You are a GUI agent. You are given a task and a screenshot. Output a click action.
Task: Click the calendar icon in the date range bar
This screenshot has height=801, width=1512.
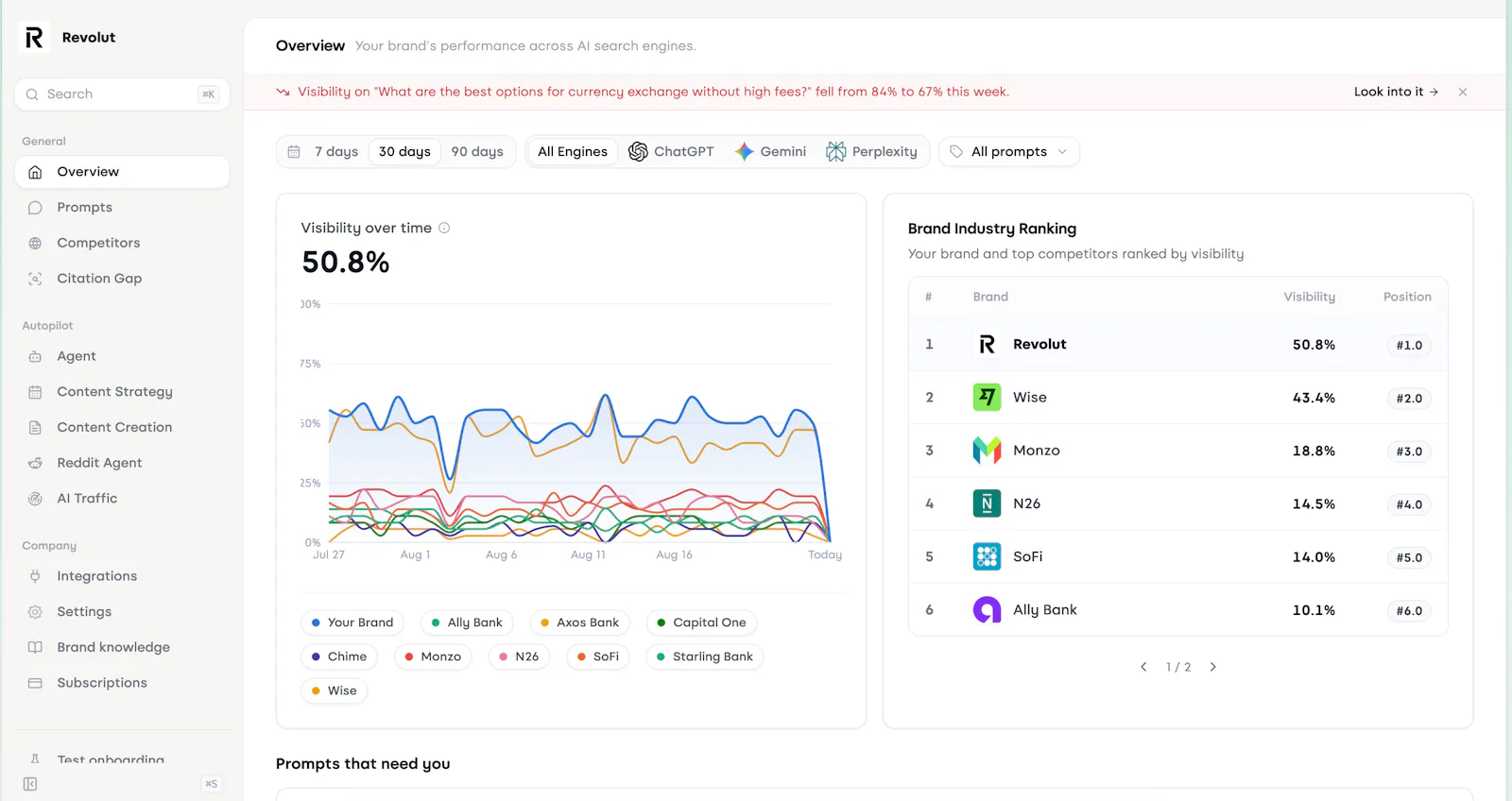(294, 152)
